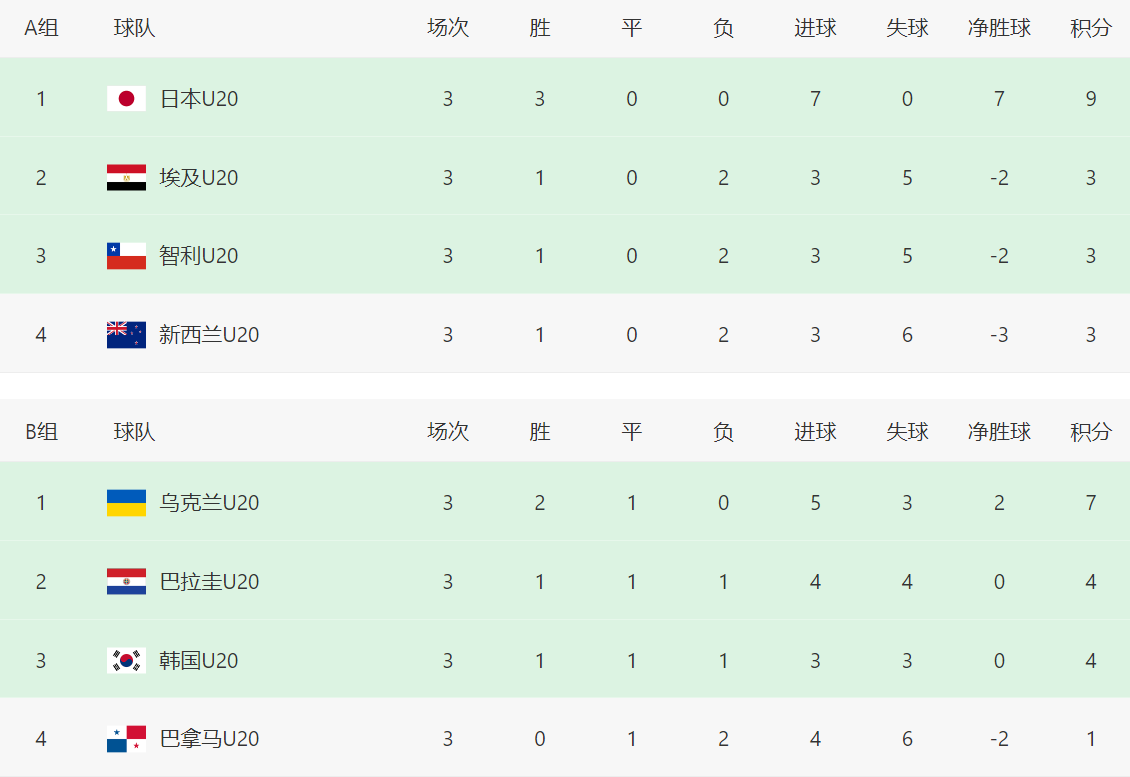Click the 积分 column header in A组
This screenshot has width=1130, height=777.
[x=1090, y=29]
